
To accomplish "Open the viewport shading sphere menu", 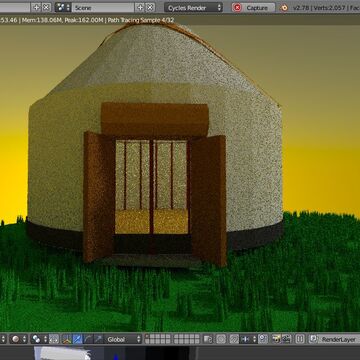I will pyautogui.click(x=18, y=339).
